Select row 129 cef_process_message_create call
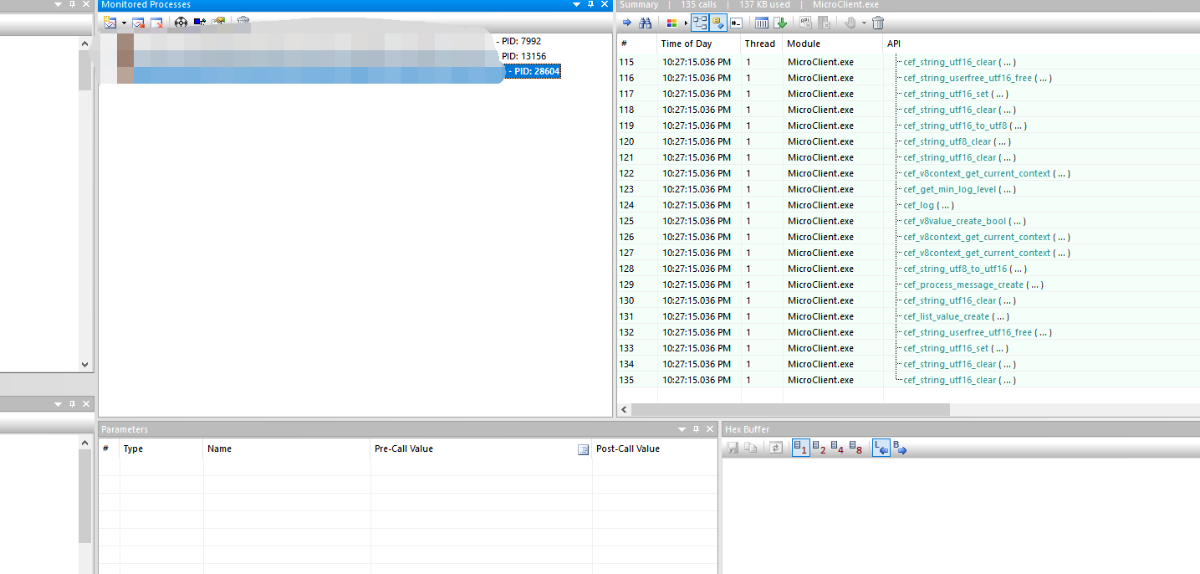This screenshot has width=1200, height=574. pos(908,285)
